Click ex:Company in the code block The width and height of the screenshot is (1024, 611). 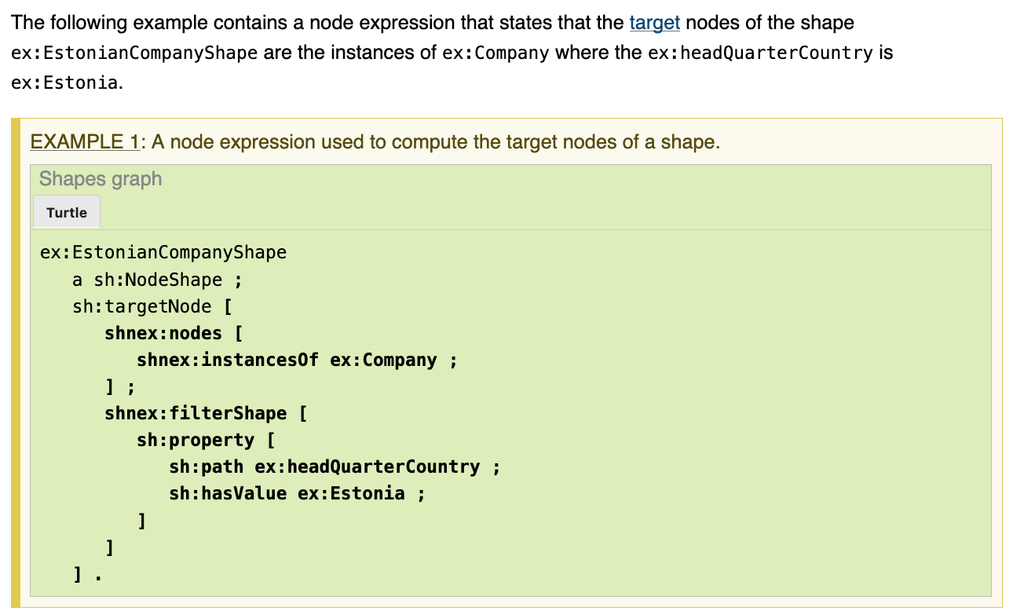(x=383, y=360)
